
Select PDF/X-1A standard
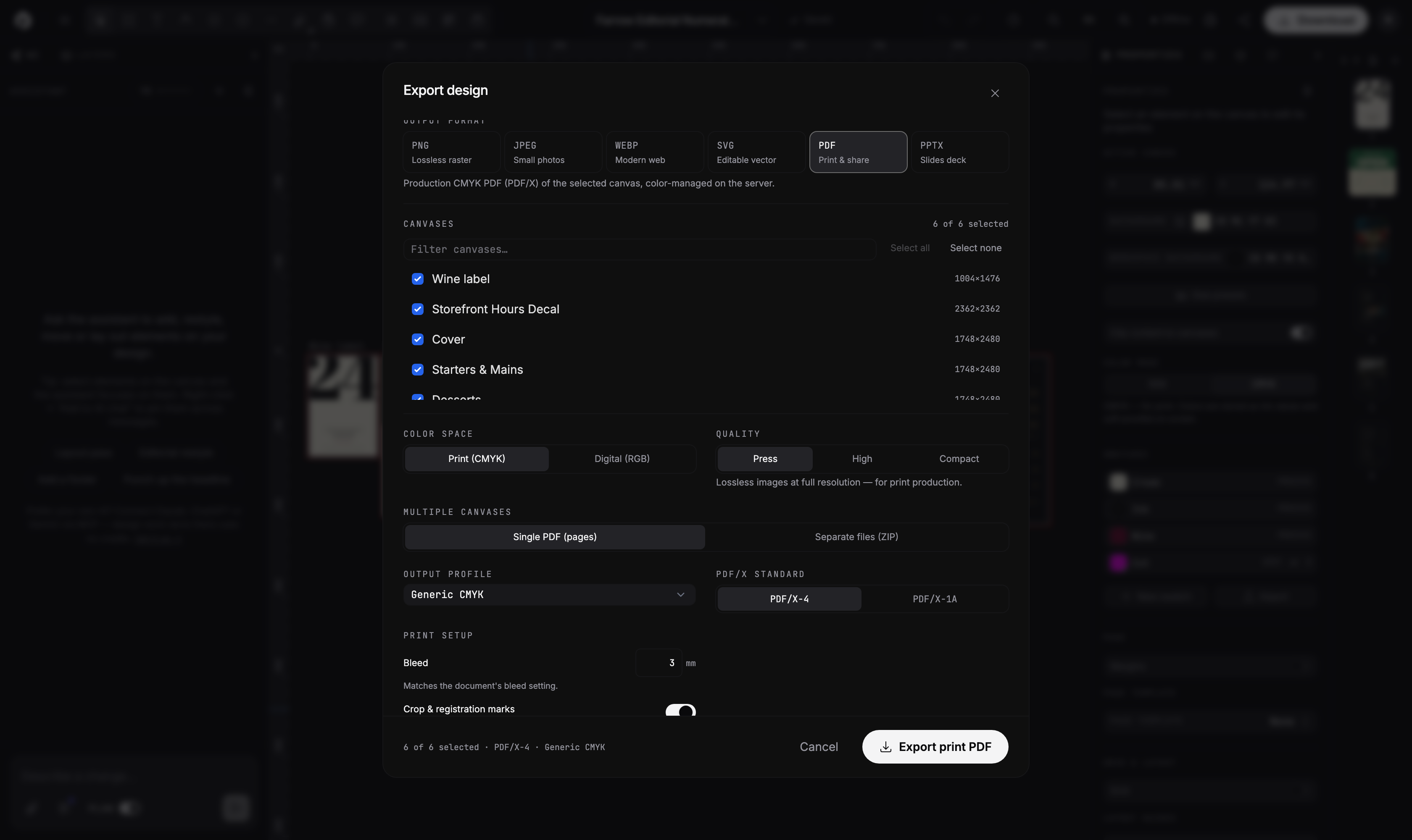pos(934,599)
